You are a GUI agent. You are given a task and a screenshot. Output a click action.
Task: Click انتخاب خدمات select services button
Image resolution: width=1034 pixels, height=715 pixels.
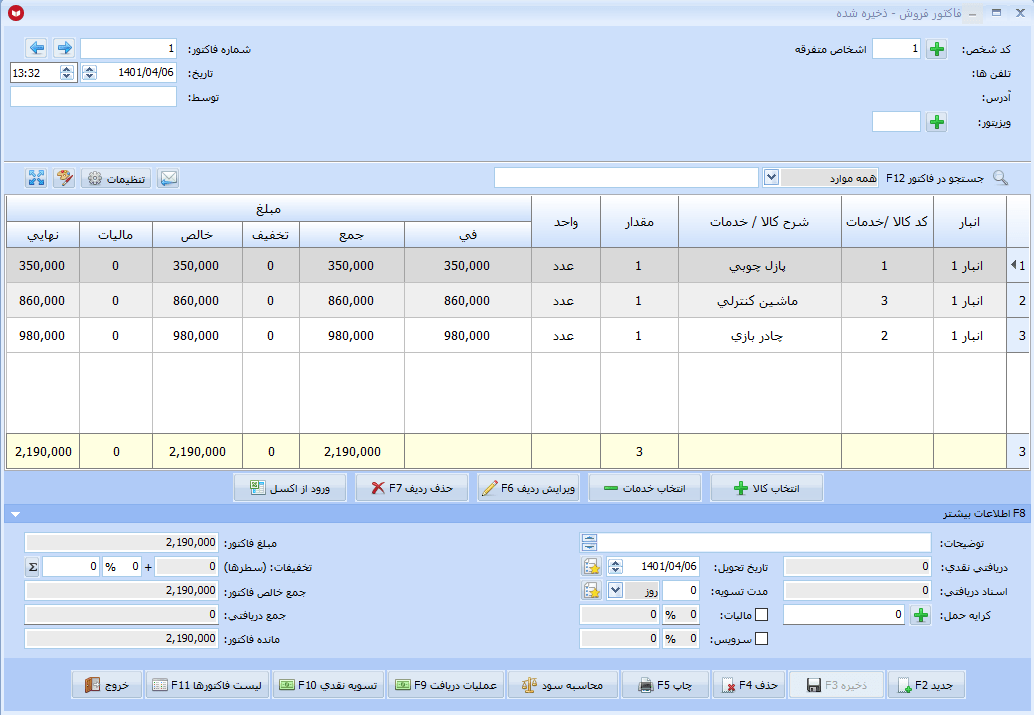645,488
